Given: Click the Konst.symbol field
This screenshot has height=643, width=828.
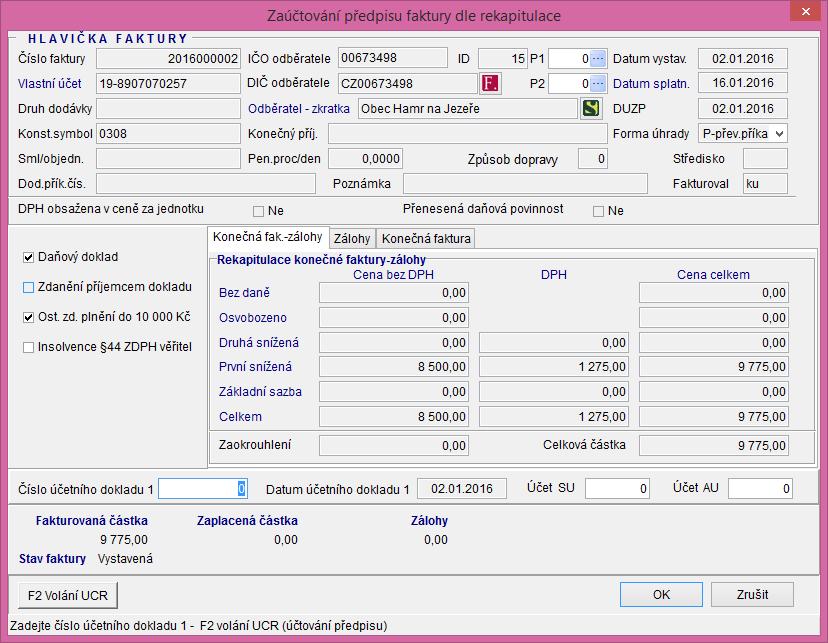Looking at the screenshot, I should coord(168,134).
